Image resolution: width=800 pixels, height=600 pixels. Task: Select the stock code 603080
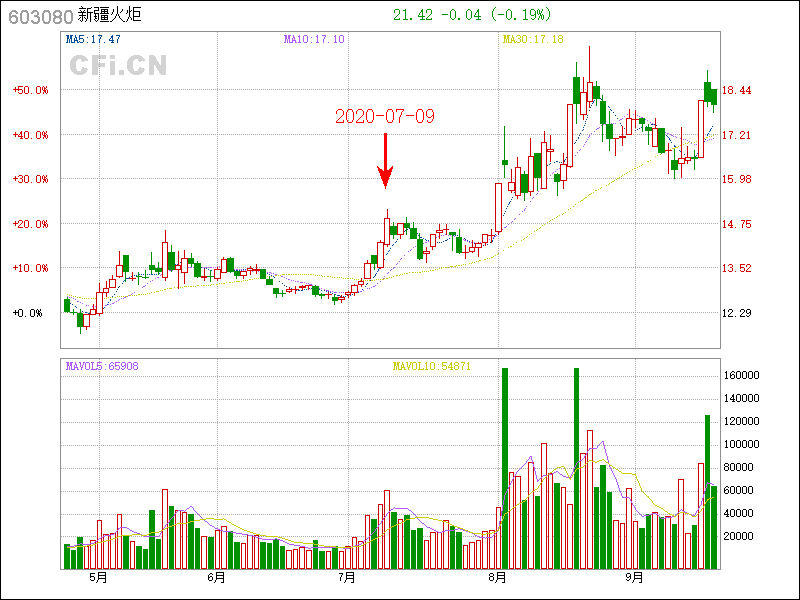tap(39, 16)
